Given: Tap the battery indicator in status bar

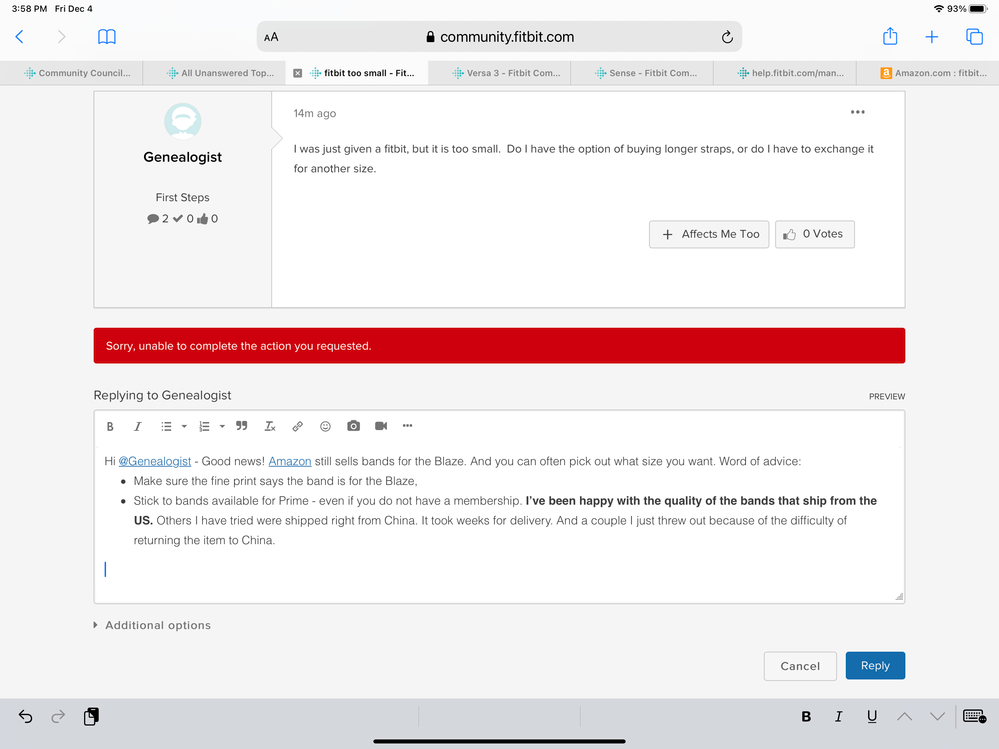Looking at the screenshot, I should (x=978, y=9).
